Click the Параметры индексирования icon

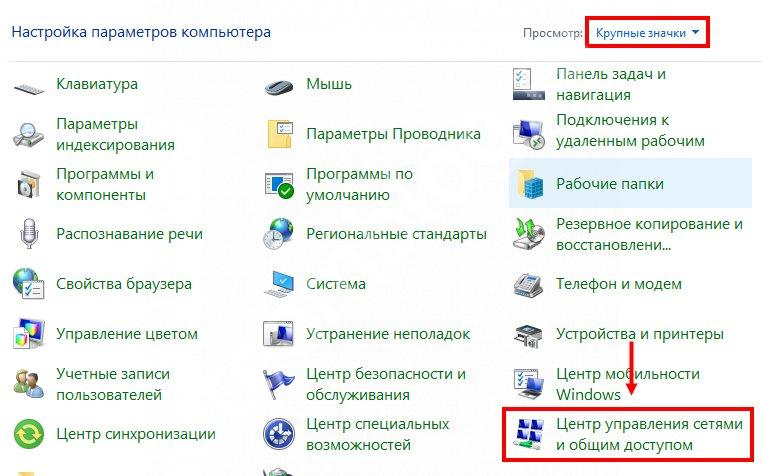pyautogui.click(x=29, y=135)
